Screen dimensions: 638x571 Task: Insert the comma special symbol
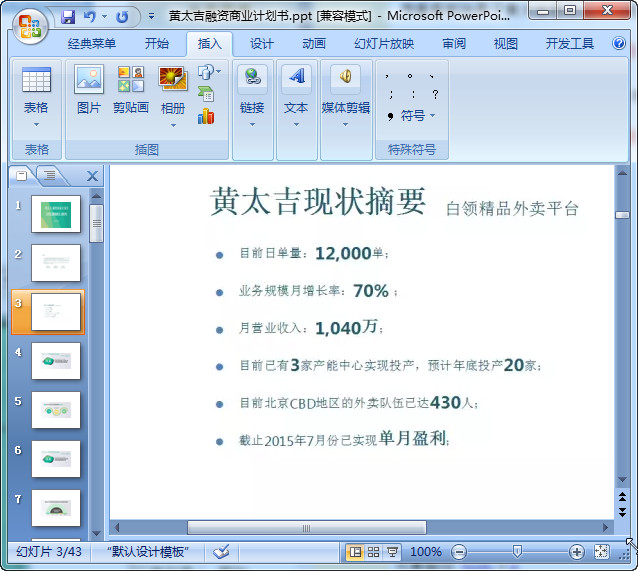387,76
